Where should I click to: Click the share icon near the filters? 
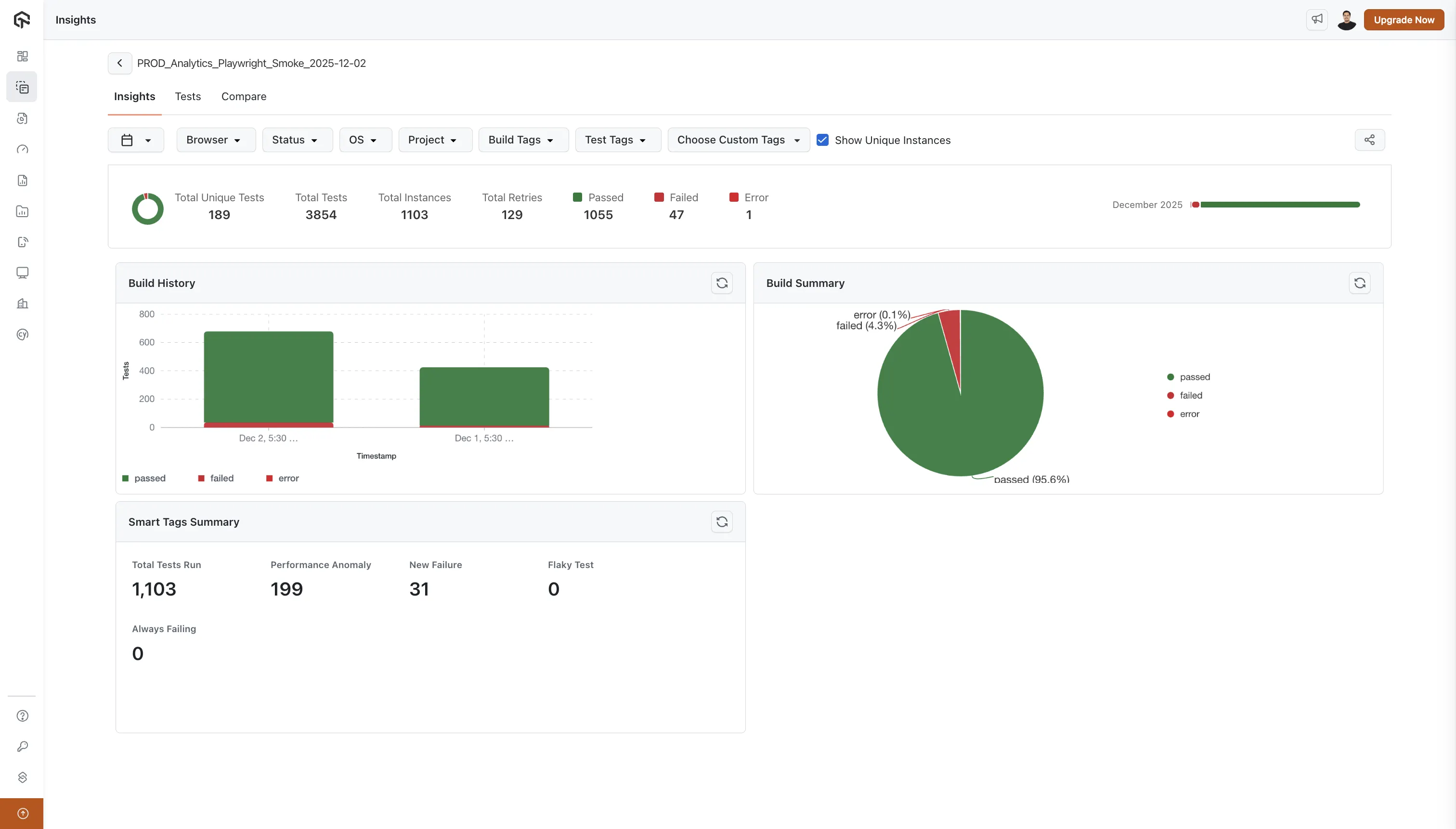pyautogui.click(x=1369, y=140)
